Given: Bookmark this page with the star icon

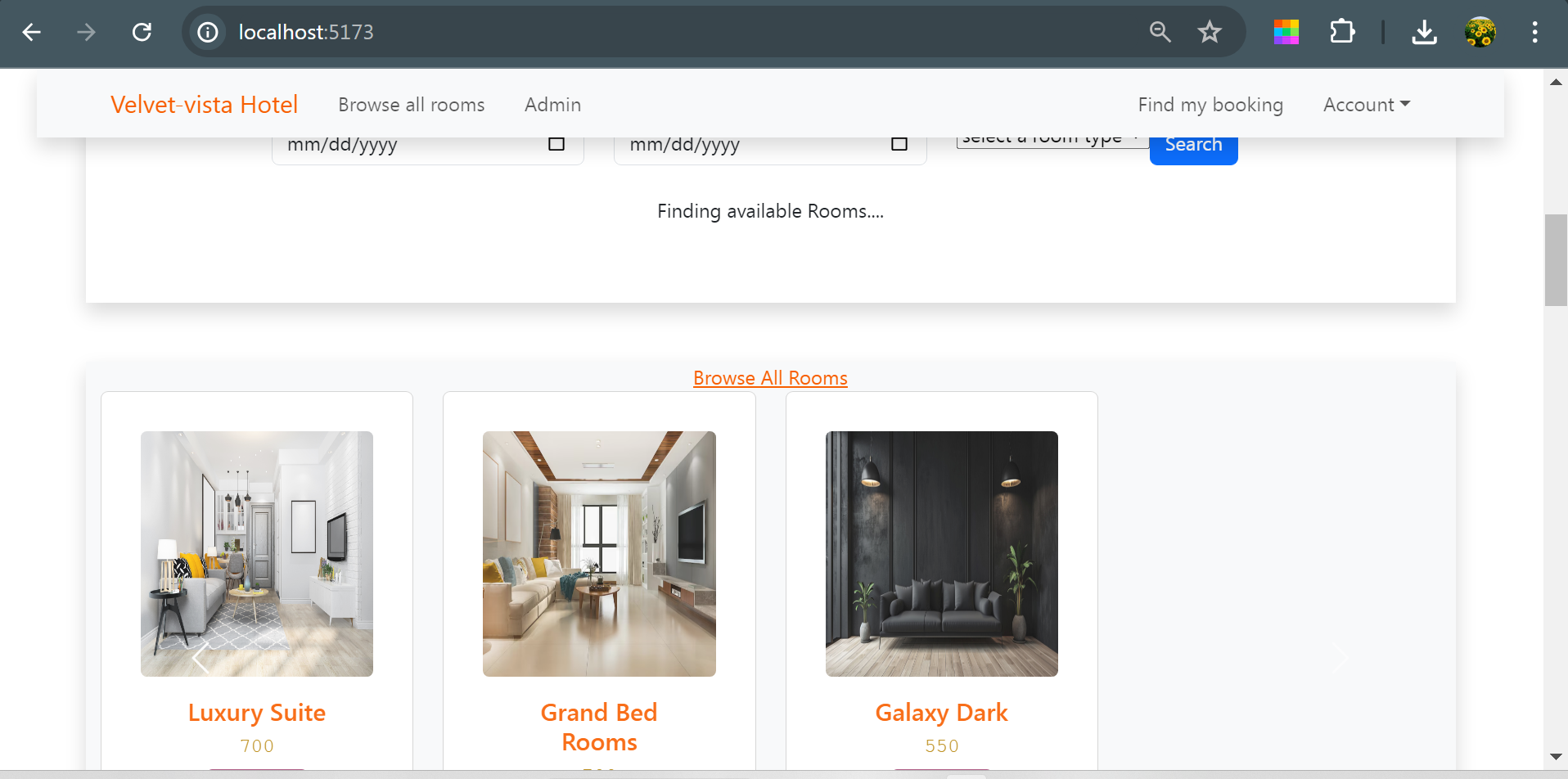Looking at the screenshot, I should (1209, 32).
